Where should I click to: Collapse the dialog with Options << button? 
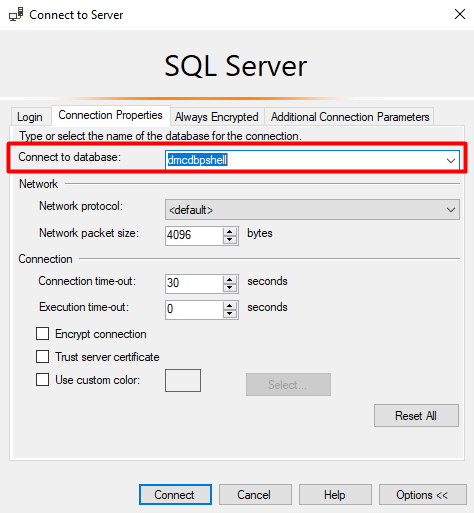click(422, 495)
